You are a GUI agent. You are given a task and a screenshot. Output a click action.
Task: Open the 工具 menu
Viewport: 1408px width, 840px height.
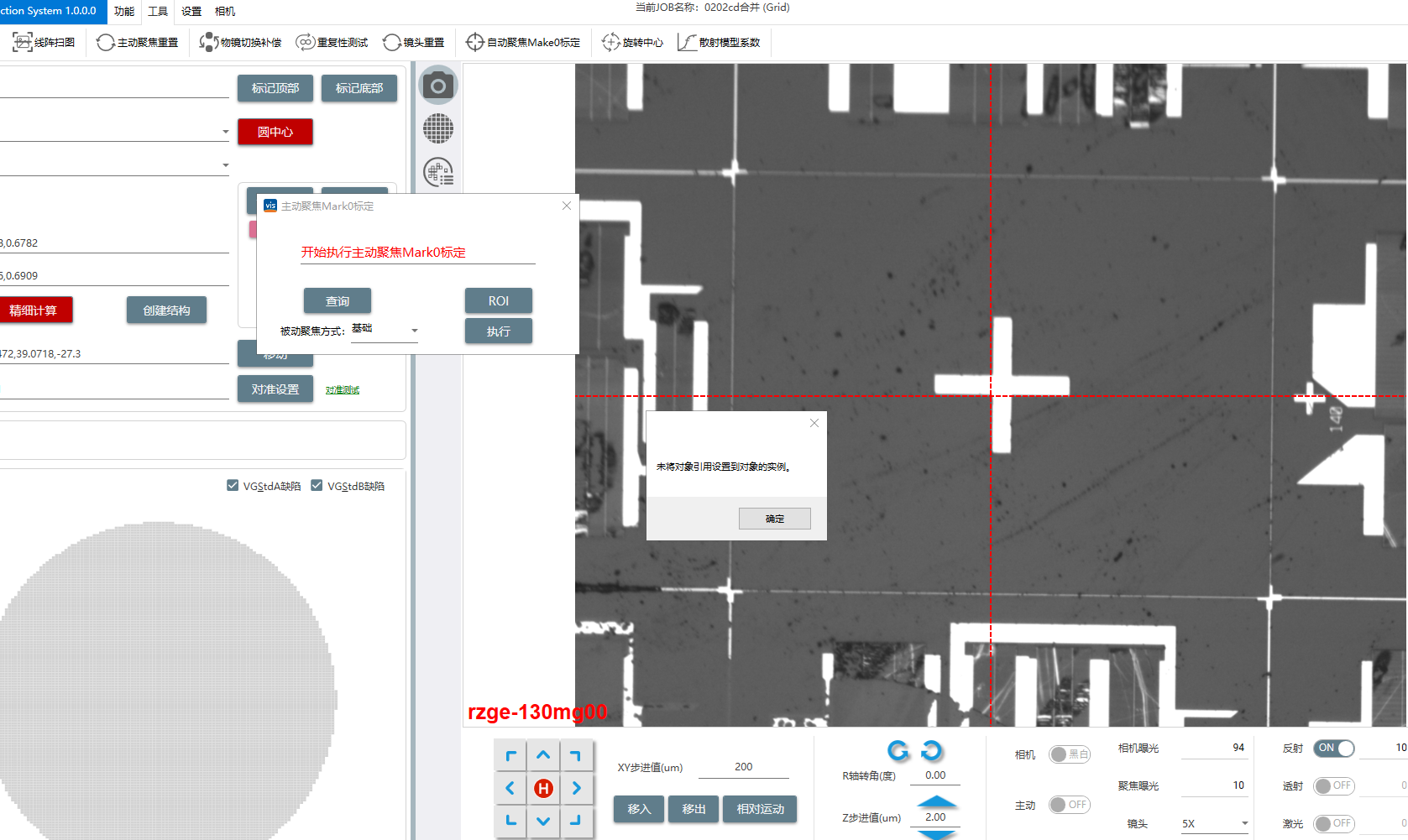(x=158, y=11)
